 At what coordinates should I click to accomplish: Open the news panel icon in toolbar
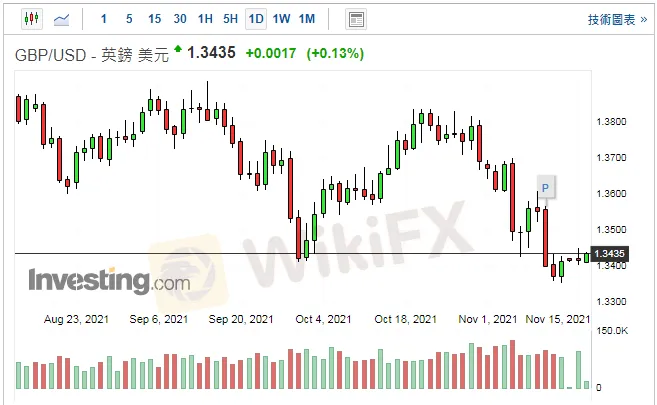355,19
